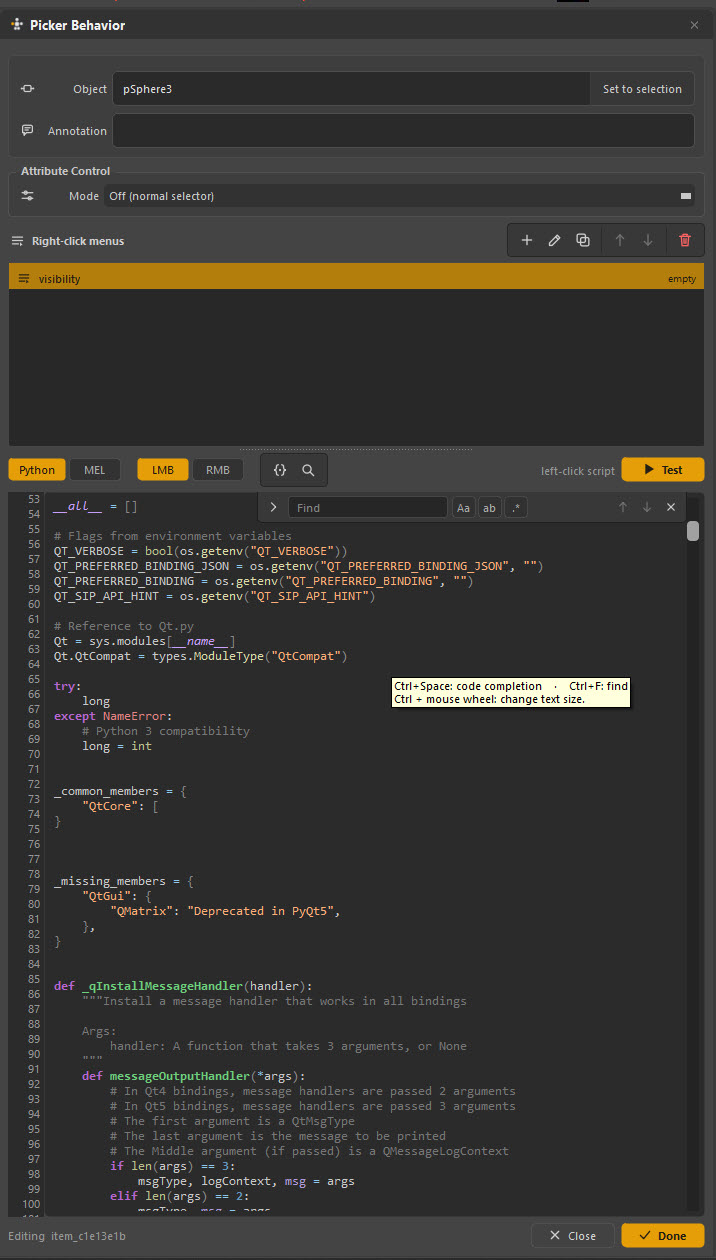Click the Object field containing pSphere3

coord(351,89)
